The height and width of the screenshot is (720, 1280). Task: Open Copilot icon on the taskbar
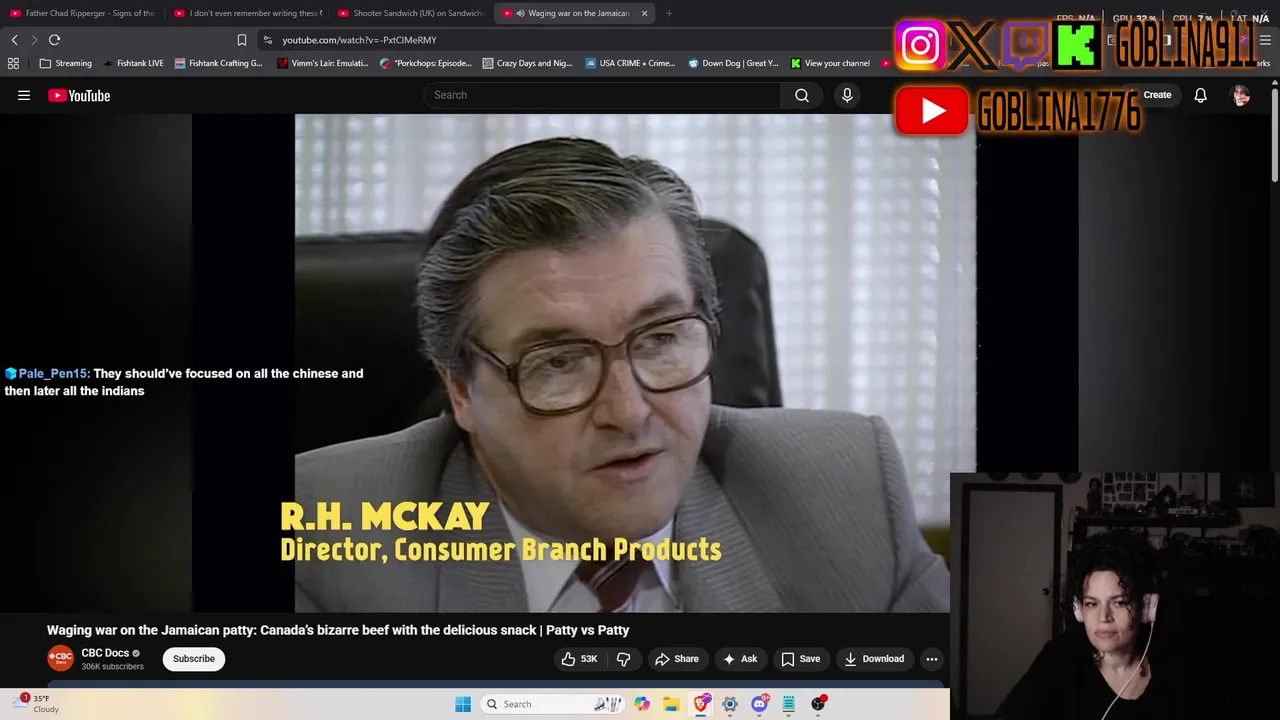pos(642,704)
